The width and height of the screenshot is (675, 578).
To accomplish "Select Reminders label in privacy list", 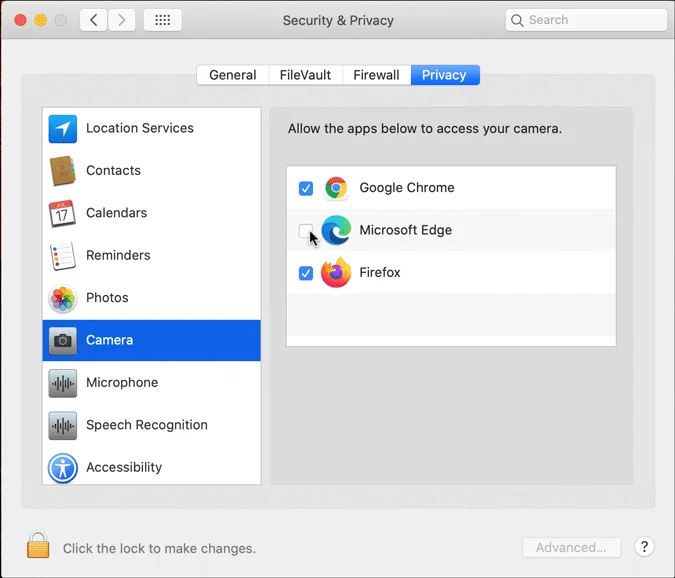I will (x=118, y=255).
